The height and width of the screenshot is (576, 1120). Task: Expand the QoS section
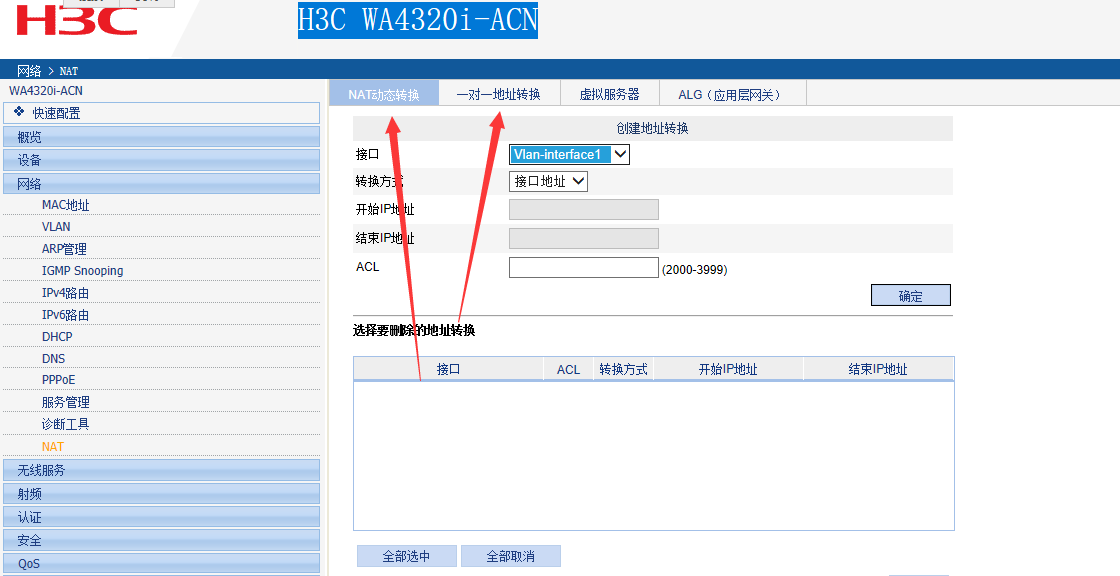(x=161, y=563)
